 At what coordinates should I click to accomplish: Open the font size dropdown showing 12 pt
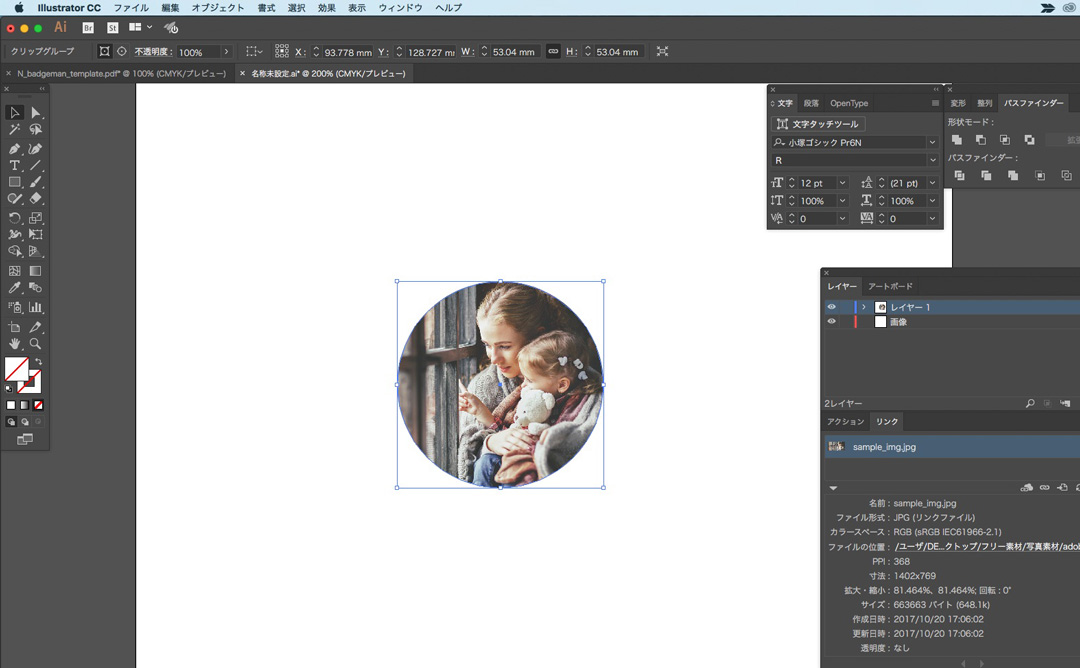pos(842,183)
